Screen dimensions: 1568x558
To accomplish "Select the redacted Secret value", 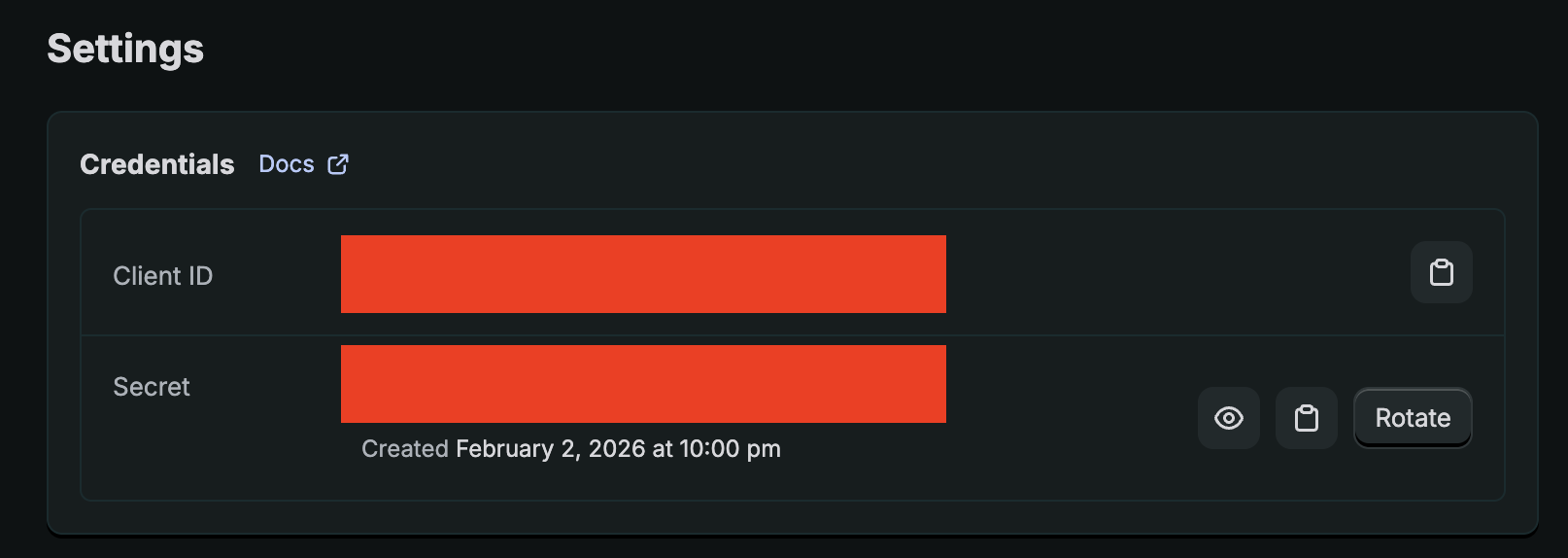I will click(643, 384).
